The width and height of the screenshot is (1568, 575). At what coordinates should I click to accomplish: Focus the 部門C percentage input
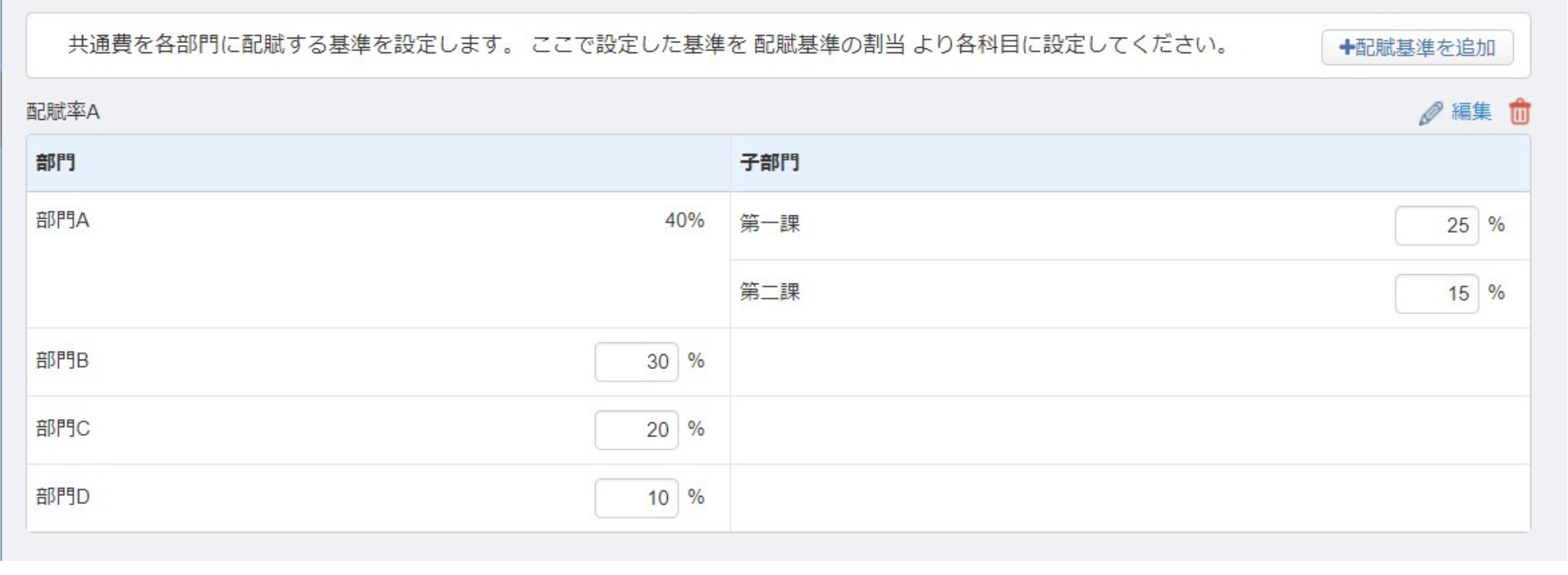pyautogui.click(x=636, y=430)
